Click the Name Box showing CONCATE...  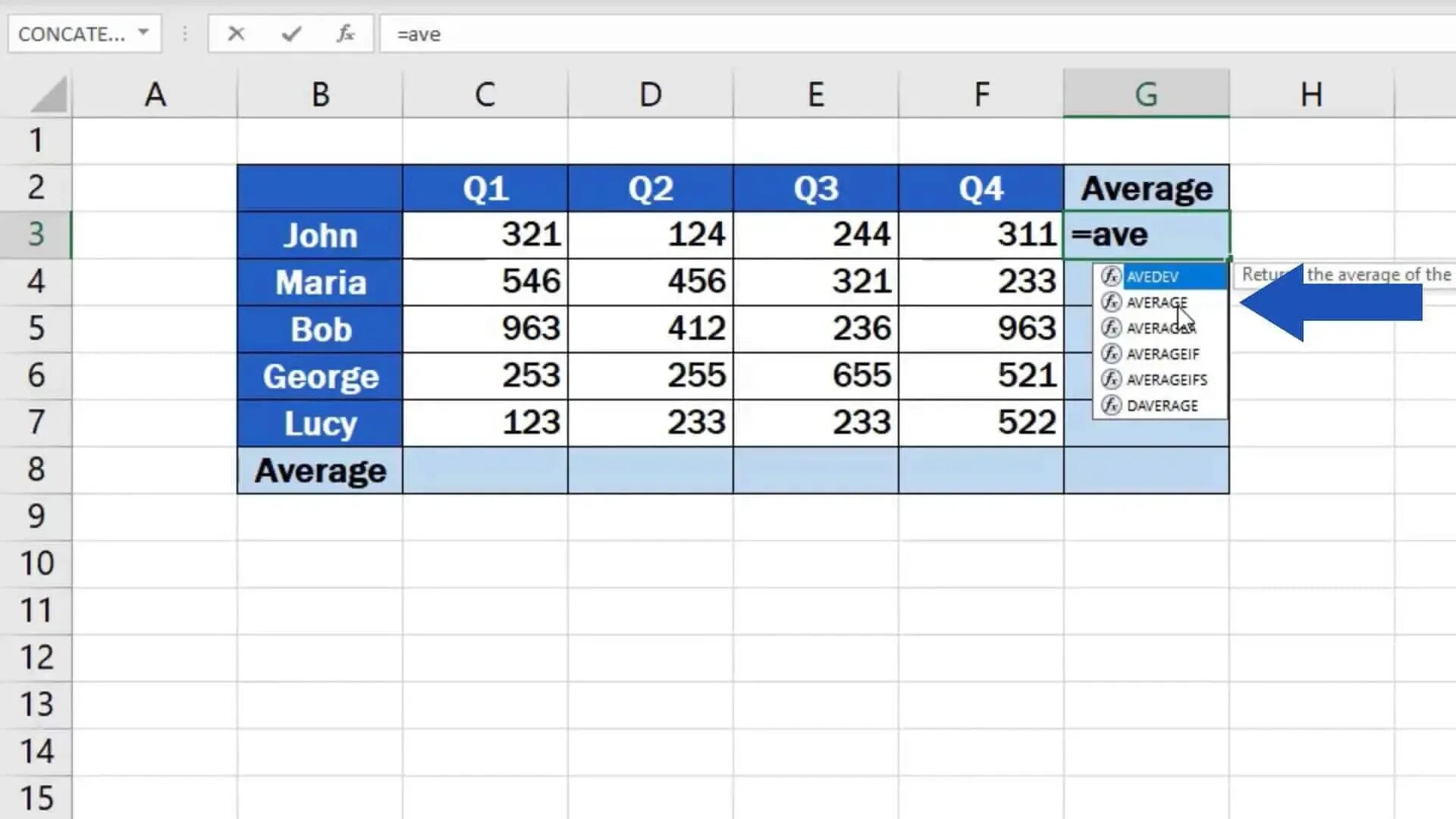(x=72, y=34)
